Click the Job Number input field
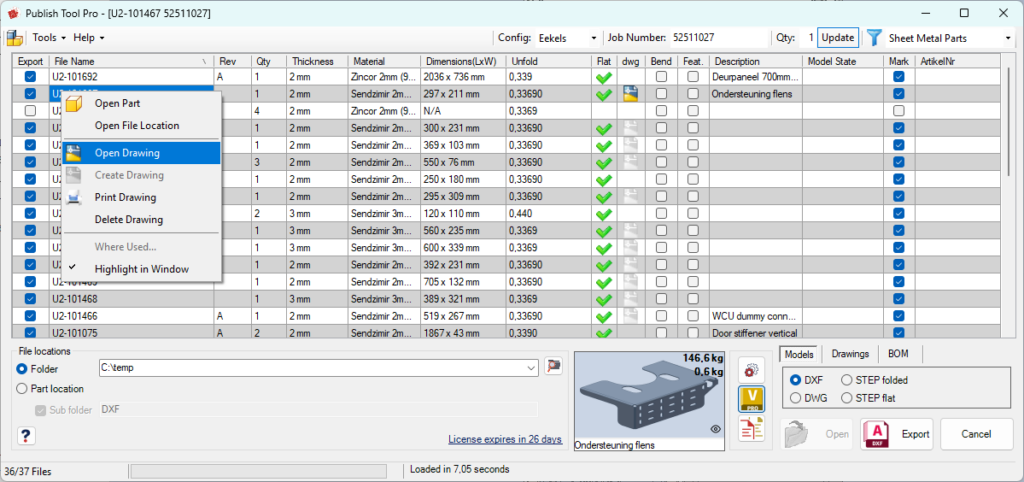Image resolution: width=1024 pixels, height=482 pixels. coord(720,38)
